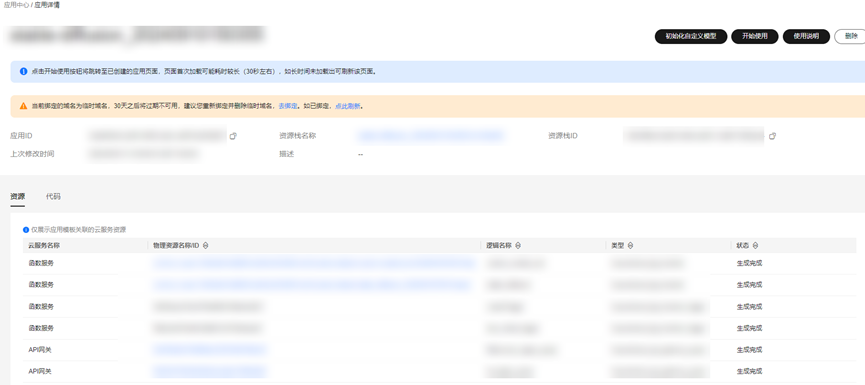Sort by 状态 column icon
This screenshot has height=385, width=865.
pyautogui.click(x=755, y=245)
